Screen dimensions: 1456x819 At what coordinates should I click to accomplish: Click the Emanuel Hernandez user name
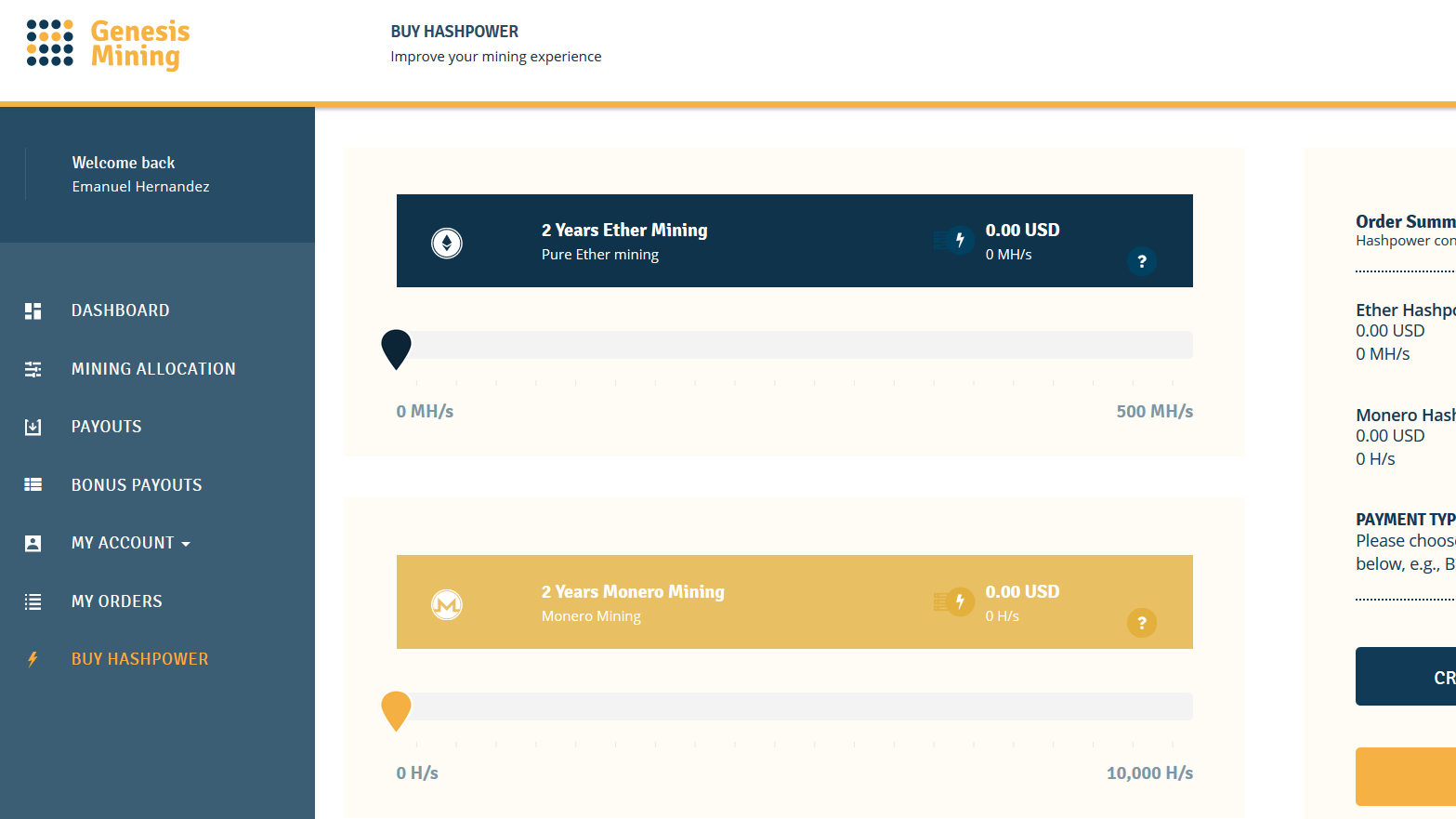[x=141, y=187]
